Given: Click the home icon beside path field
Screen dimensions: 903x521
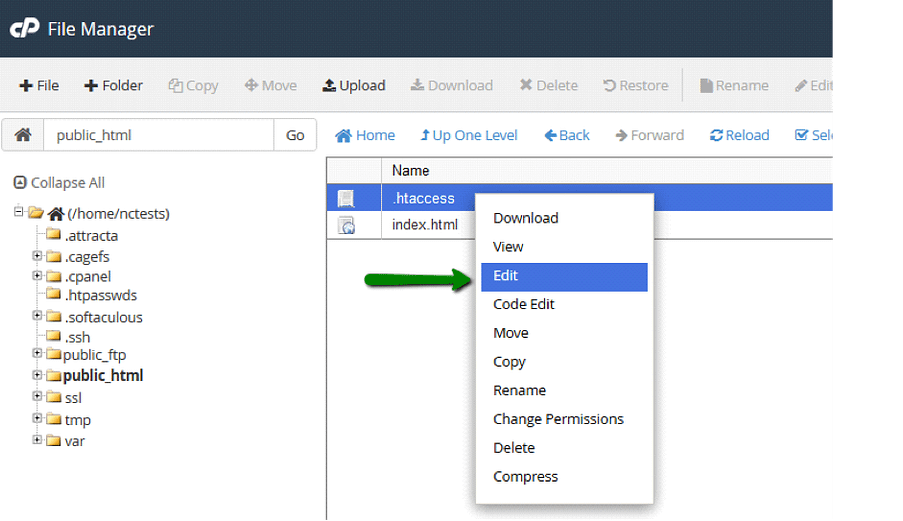Looking at the screenshot, I should (x=22, y=135).
